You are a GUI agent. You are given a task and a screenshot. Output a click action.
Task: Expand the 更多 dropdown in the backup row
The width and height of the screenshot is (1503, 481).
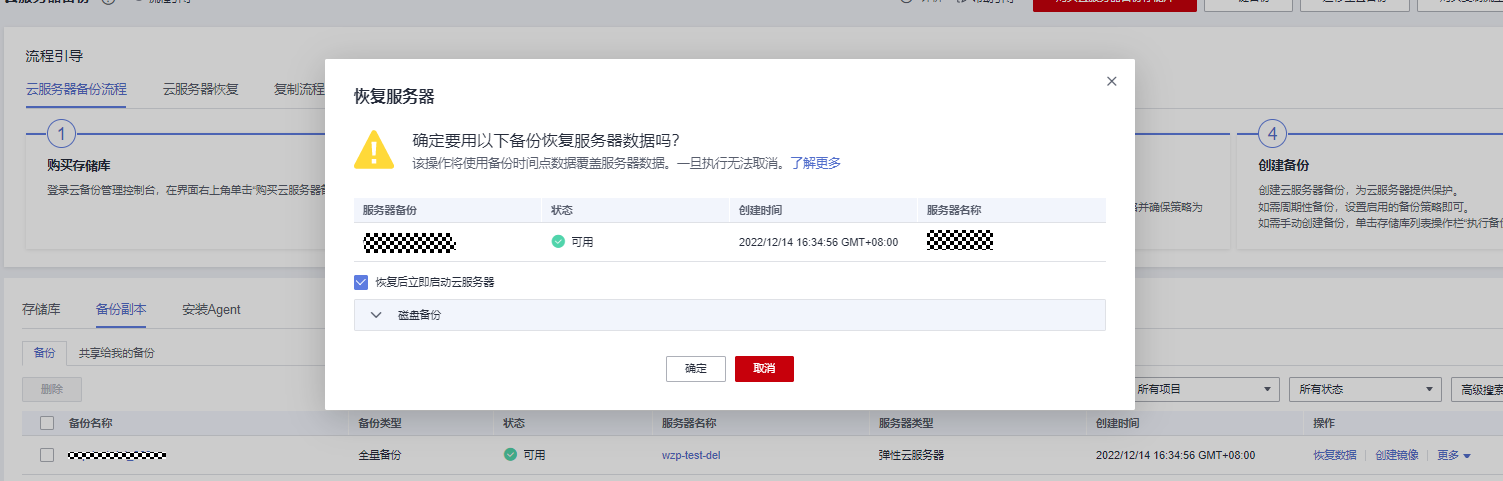click(1454, 455)
